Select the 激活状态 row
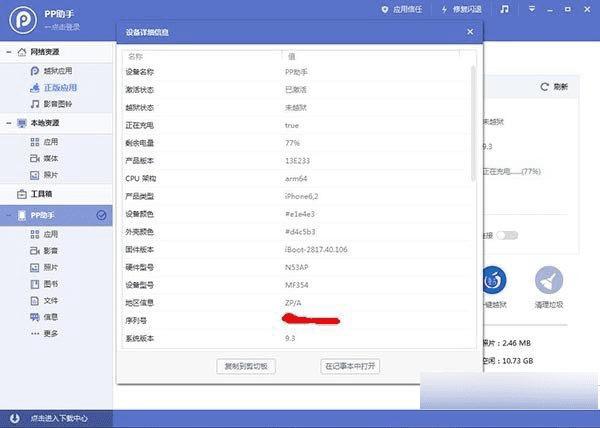This screenshot has height=428, width=600. (x=295, y=90)
